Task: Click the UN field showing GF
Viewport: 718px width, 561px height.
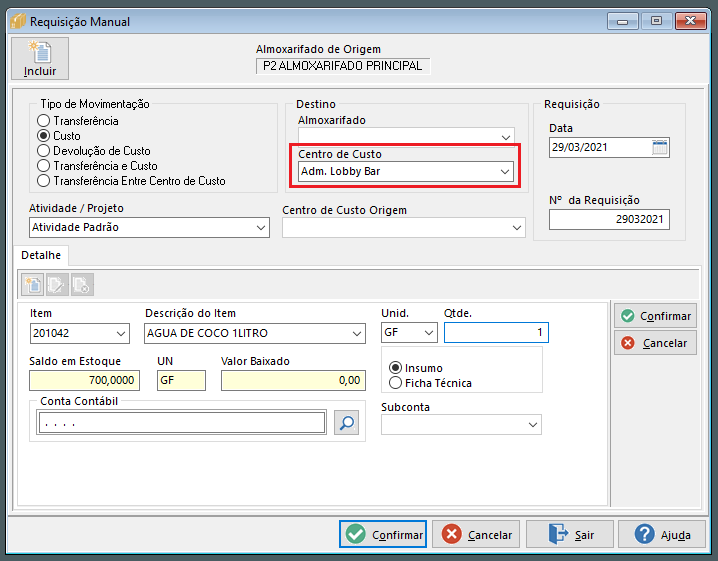Action: (x=181, y=381)
